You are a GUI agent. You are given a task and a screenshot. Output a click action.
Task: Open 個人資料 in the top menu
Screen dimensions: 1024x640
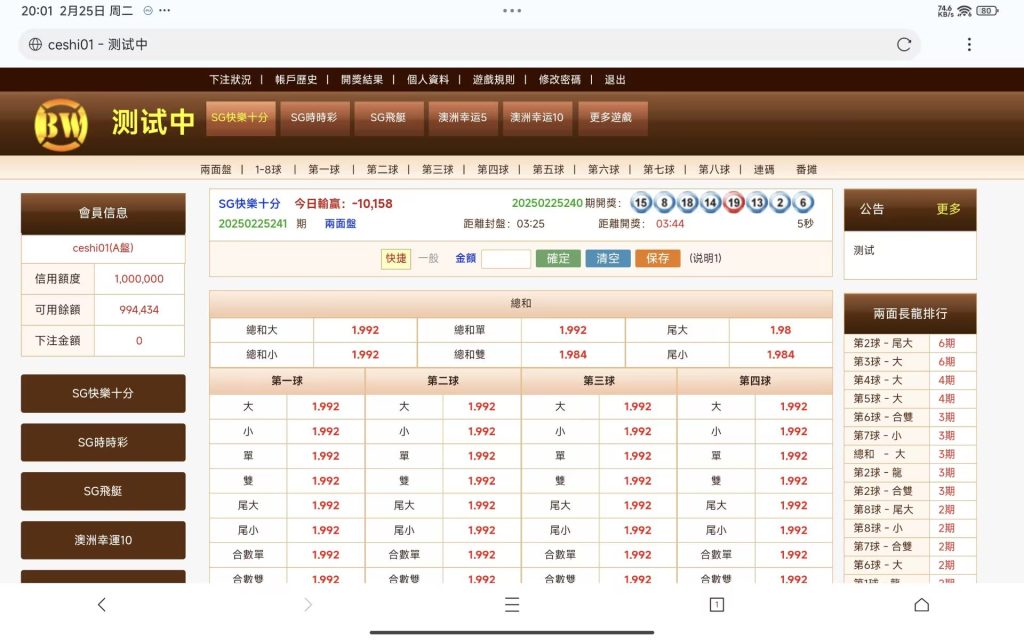(428, 80)
